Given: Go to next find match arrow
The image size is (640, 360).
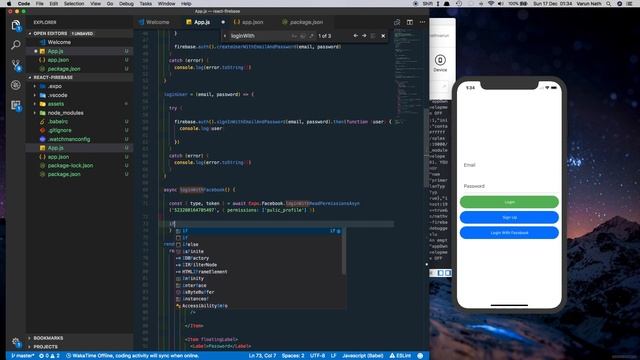Looking at the screenshot, I should [x=364, y=36].
